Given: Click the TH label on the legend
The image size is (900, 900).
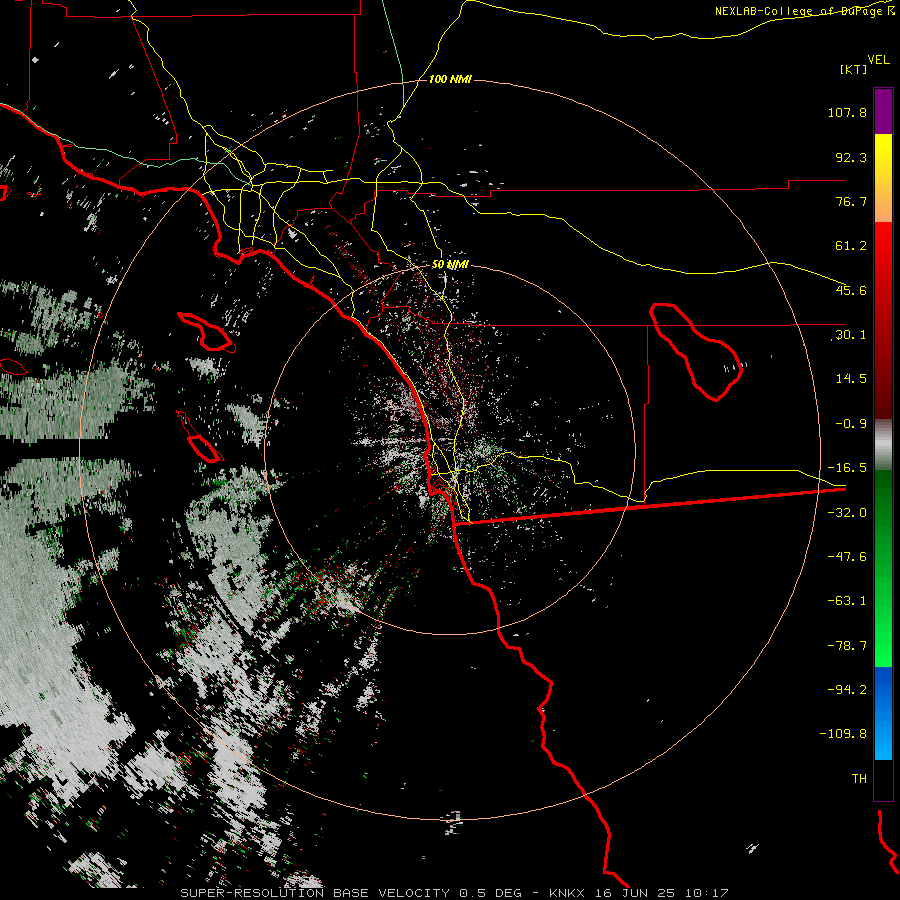Looking at the screenshot, I should [x=859, y=779].
